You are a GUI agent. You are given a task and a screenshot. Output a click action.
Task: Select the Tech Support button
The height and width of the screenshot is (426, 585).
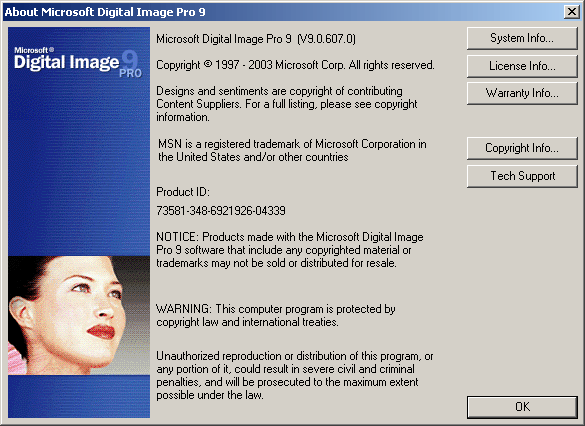click(522, 176)
